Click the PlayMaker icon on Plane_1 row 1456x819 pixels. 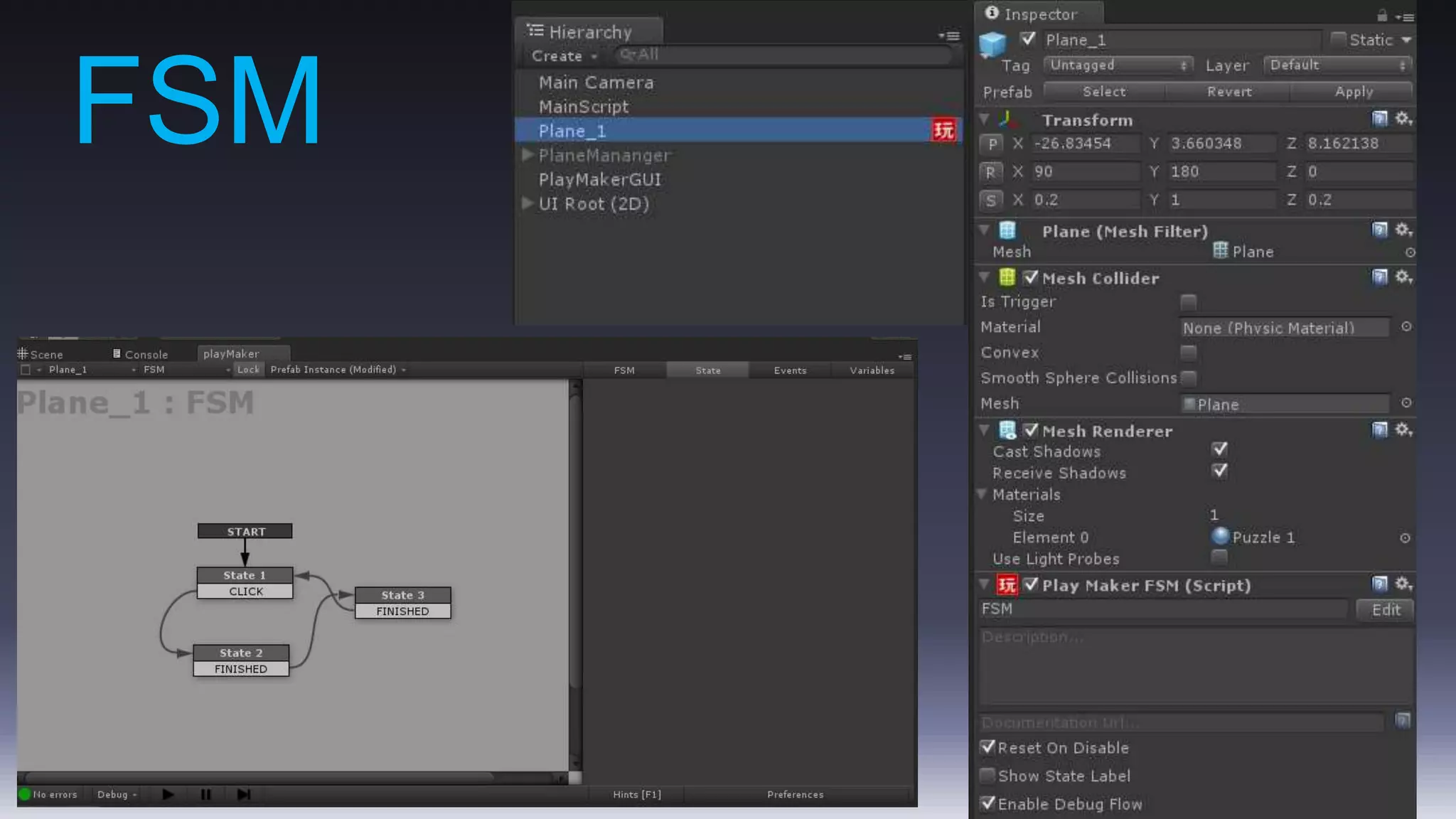tap(943, 131)
